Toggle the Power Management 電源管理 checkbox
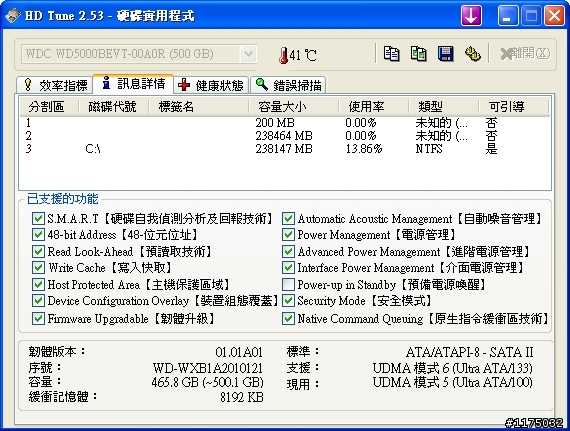This screenshot has width=570, height=431. click(288, 235)
